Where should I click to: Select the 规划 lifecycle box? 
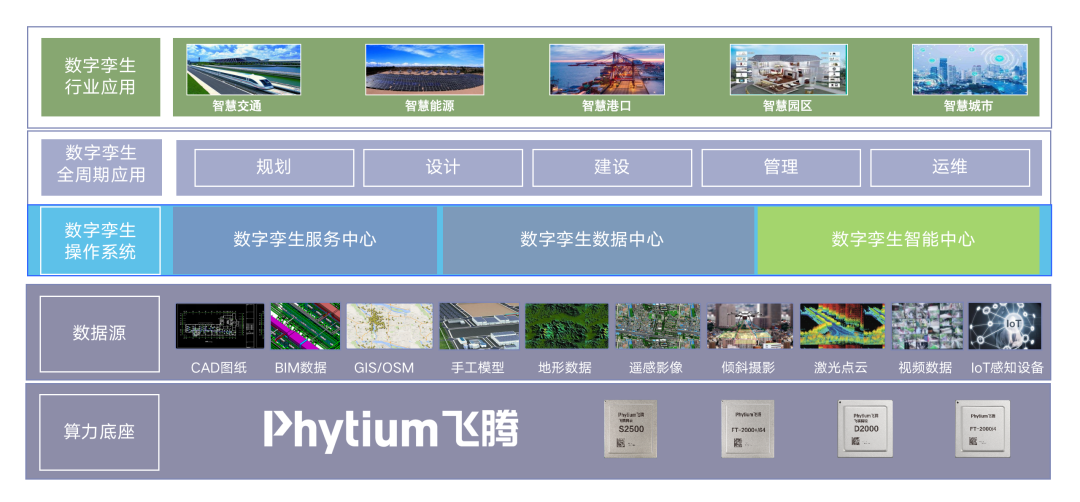coord(274,167)
